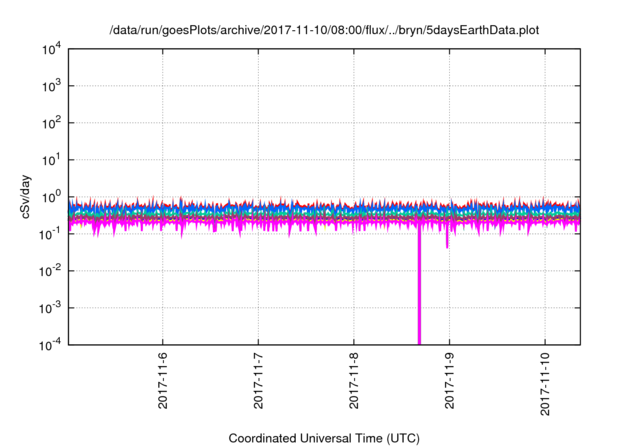Select the 2017-11-10 date tick label
Viewport: 640px width, 448px height.
pyautogui.click(x=545, y=385)
